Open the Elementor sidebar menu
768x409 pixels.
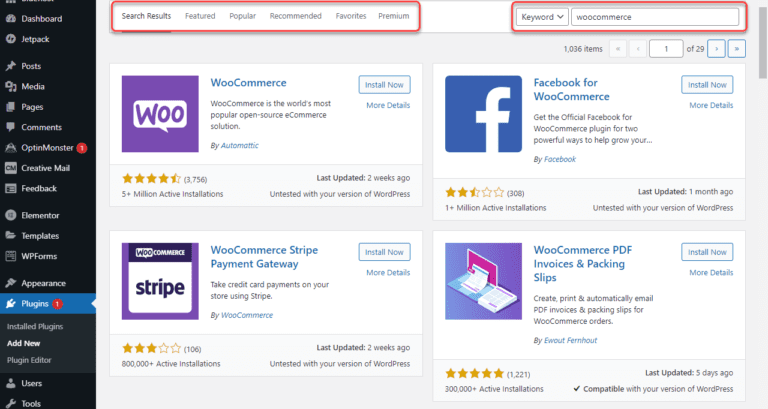(41, 215)
